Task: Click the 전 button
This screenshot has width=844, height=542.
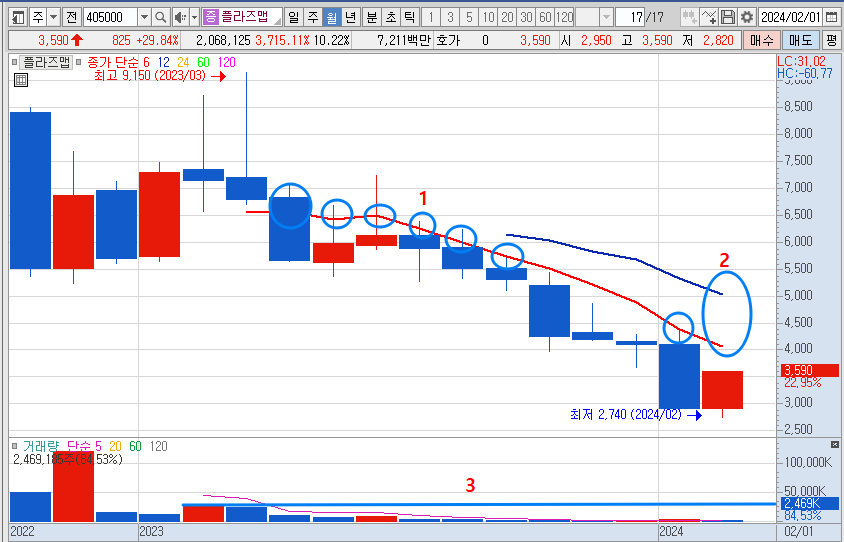Action: tap(72, 17)
